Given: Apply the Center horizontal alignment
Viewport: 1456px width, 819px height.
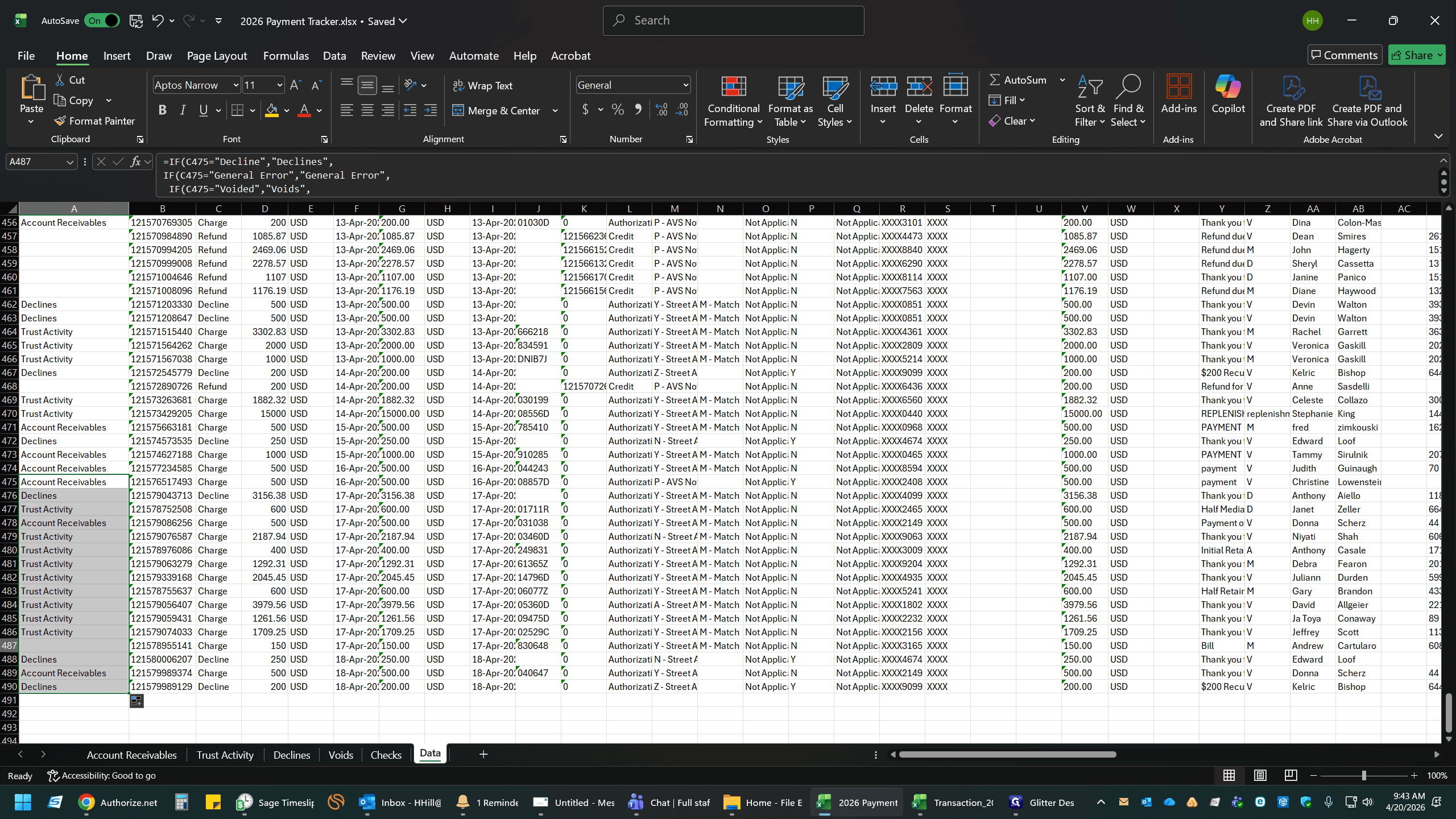Looking at the screenshot, I should point(367,110).
